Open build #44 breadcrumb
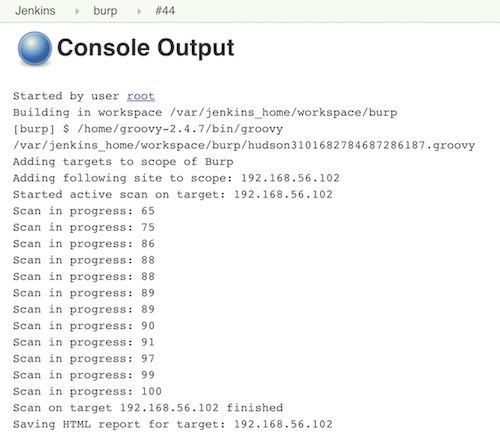Image resolution: width=500 pixels, height=434 pixels. click(x=165, y=11)
